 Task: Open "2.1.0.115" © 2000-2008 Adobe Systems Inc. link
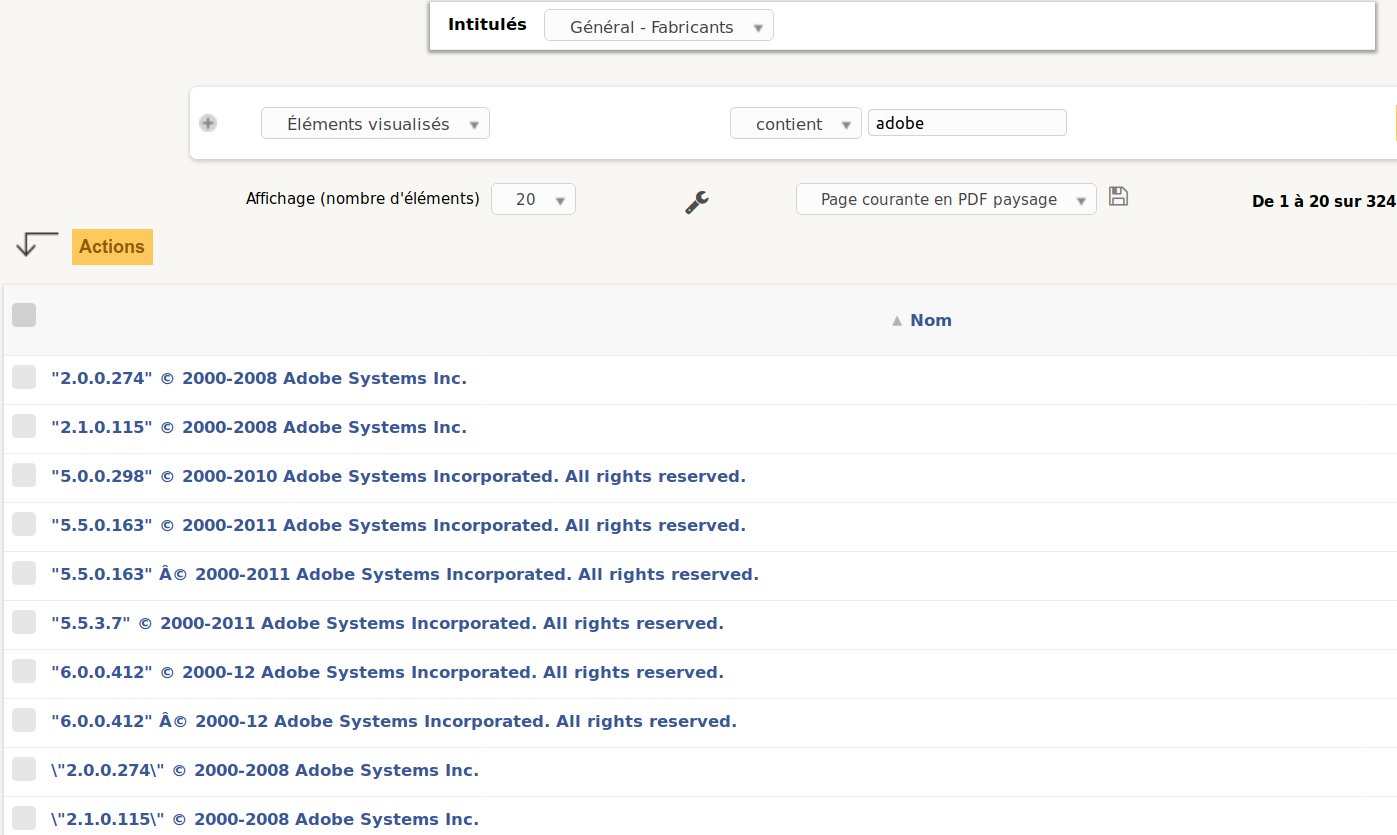tap(259, 427)
